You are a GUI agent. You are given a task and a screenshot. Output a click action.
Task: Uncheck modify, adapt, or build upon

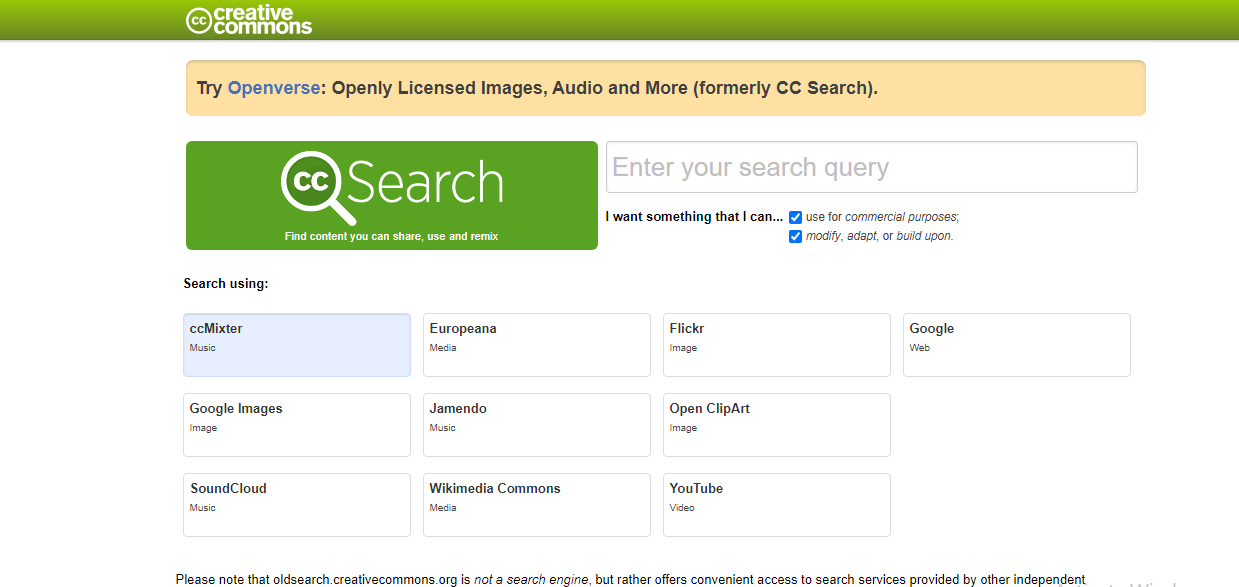point(796,237)
